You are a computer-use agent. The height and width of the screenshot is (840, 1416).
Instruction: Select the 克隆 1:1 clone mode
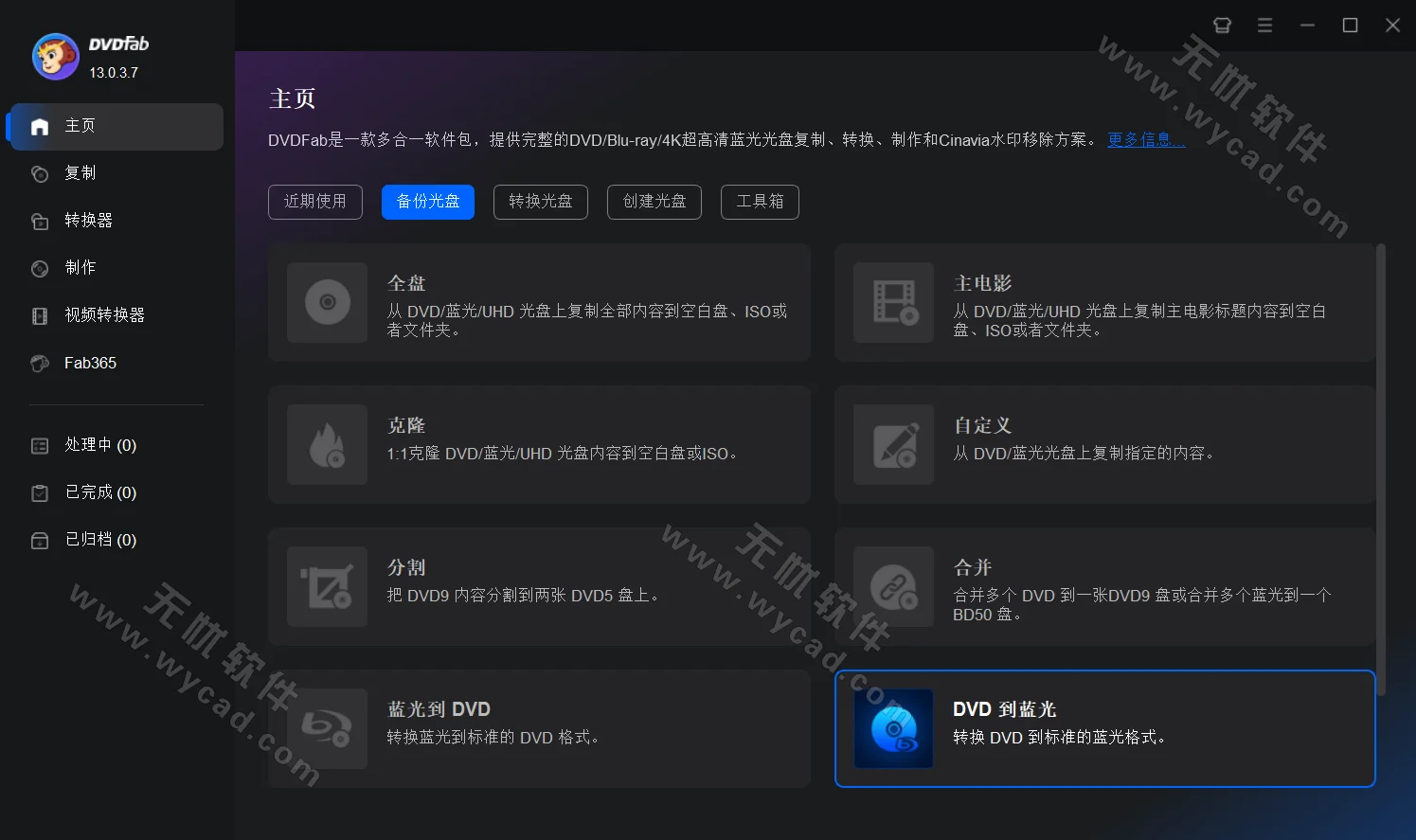539,444
